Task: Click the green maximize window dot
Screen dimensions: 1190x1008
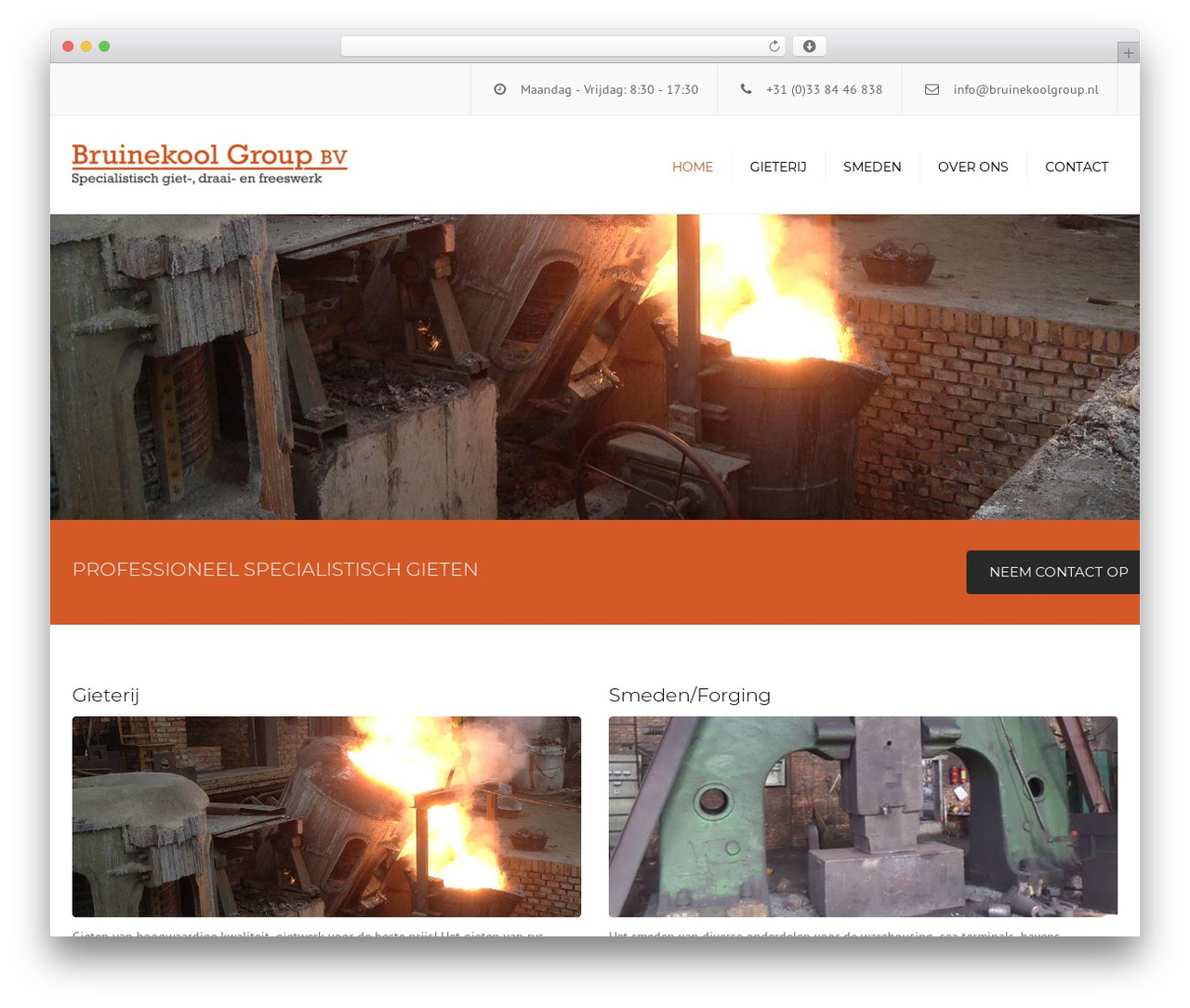Action: click(104, 46)
